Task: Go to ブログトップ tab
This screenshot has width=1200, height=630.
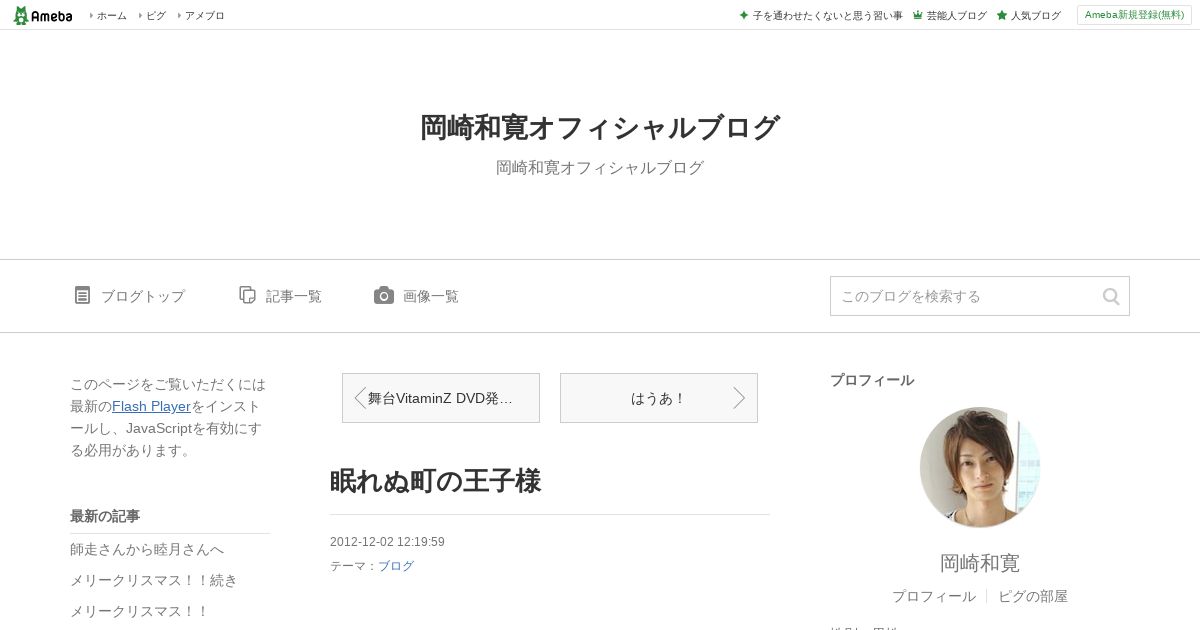Action: click(142, 296)
